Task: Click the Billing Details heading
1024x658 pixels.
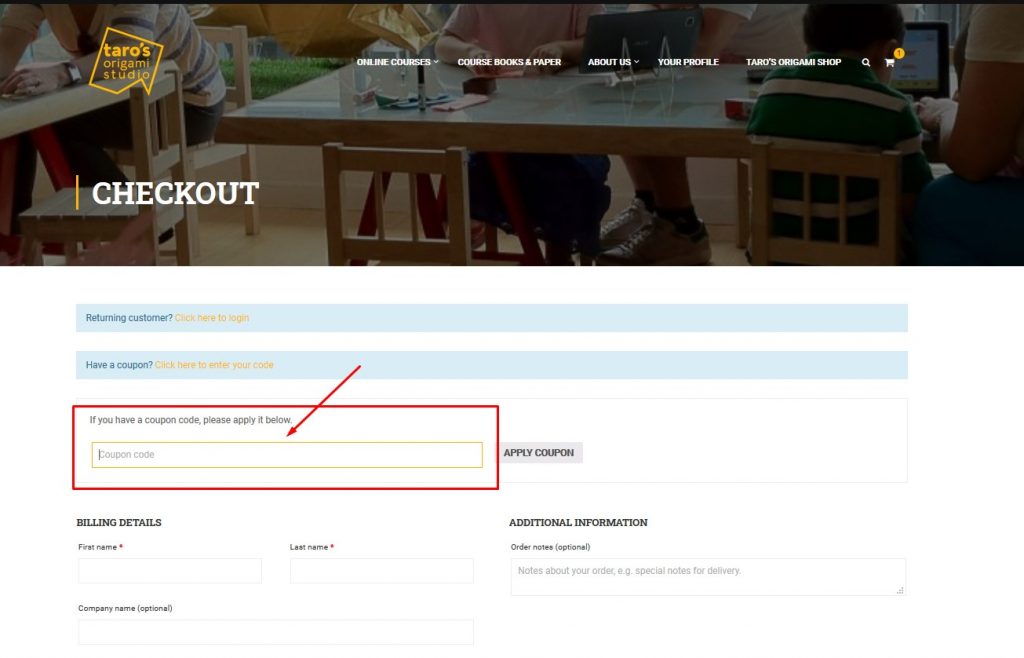Action: tap(119, 523)
